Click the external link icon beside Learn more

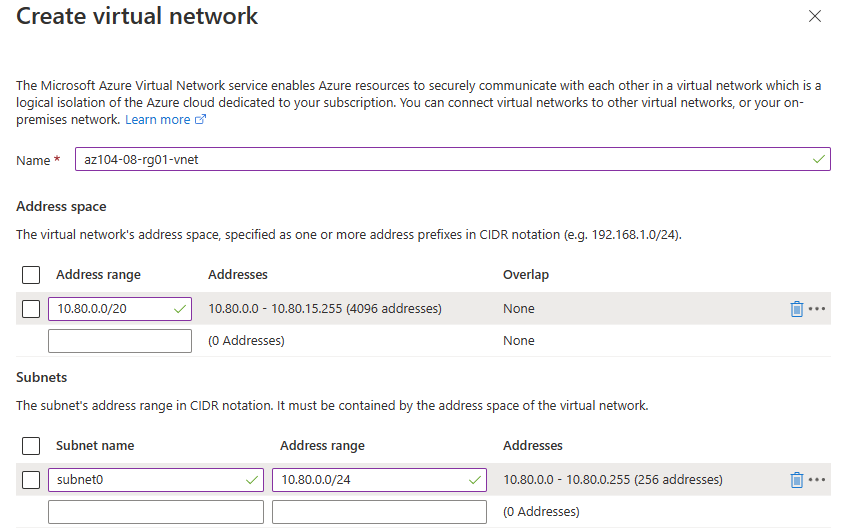tap(200, 119)
